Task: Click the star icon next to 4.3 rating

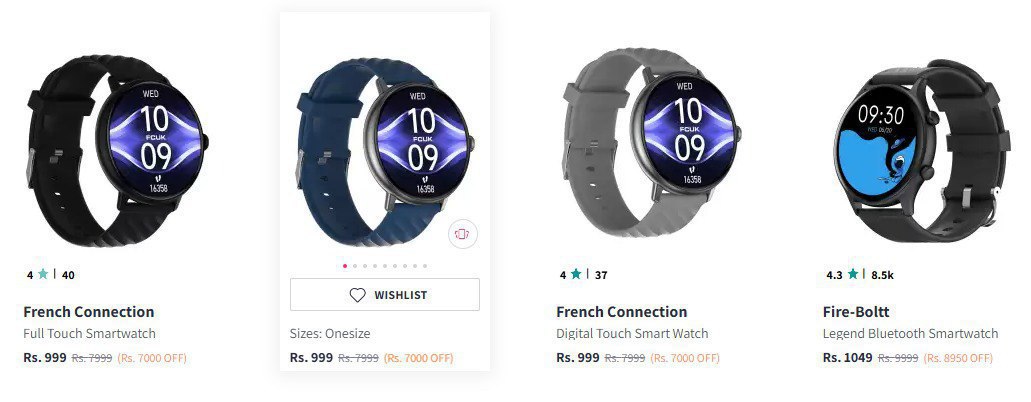Action: [853, 274]
